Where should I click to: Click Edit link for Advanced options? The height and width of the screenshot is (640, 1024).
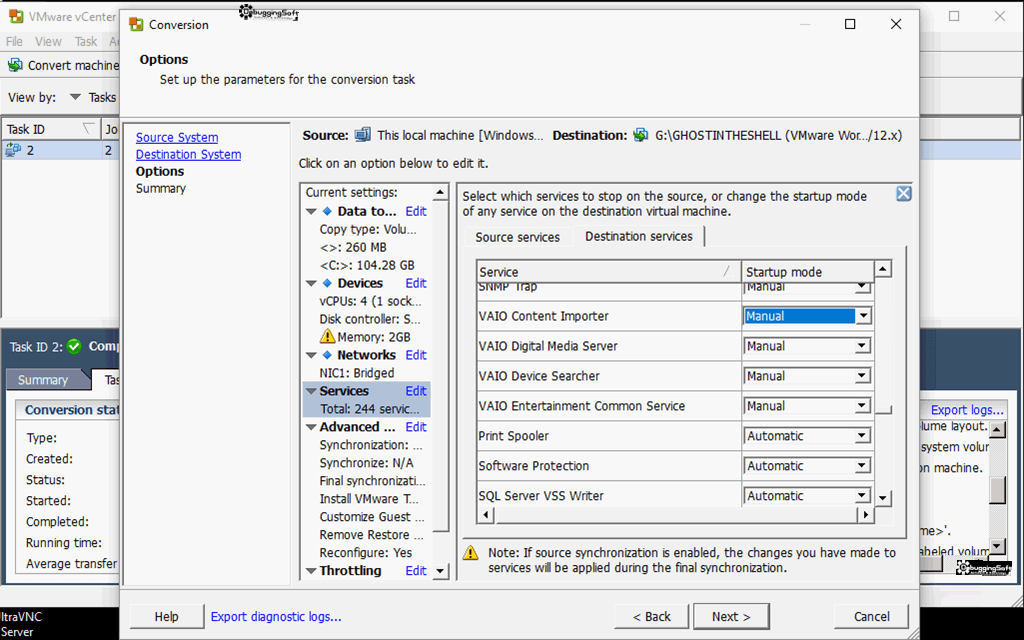415,427
